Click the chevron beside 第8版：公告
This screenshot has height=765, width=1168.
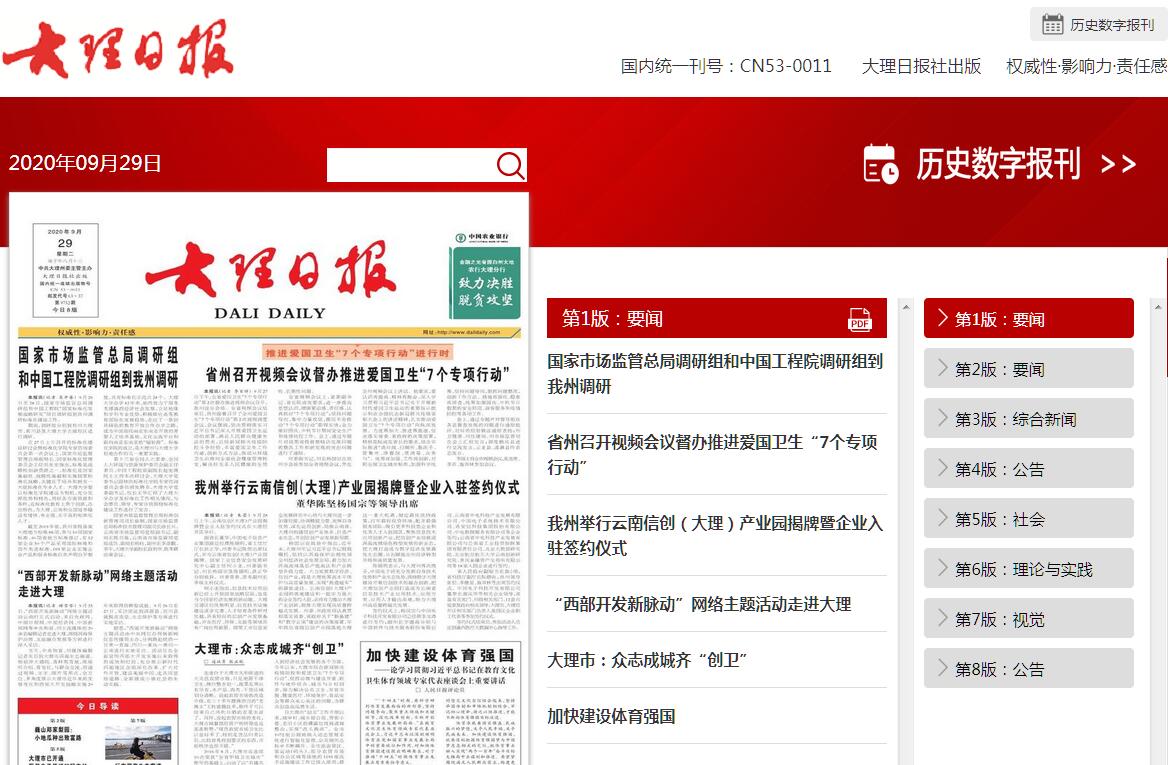point(942,667)
